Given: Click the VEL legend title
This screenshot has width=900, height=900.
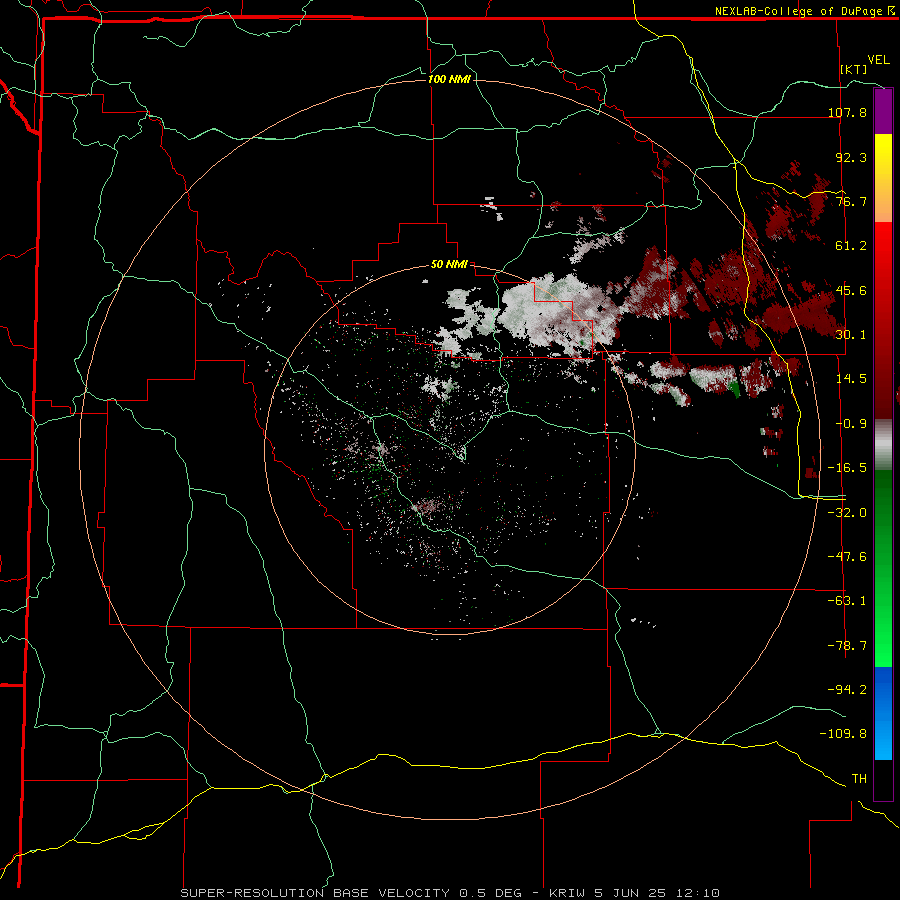Looking at the screenshot, I should pos(878,60).
